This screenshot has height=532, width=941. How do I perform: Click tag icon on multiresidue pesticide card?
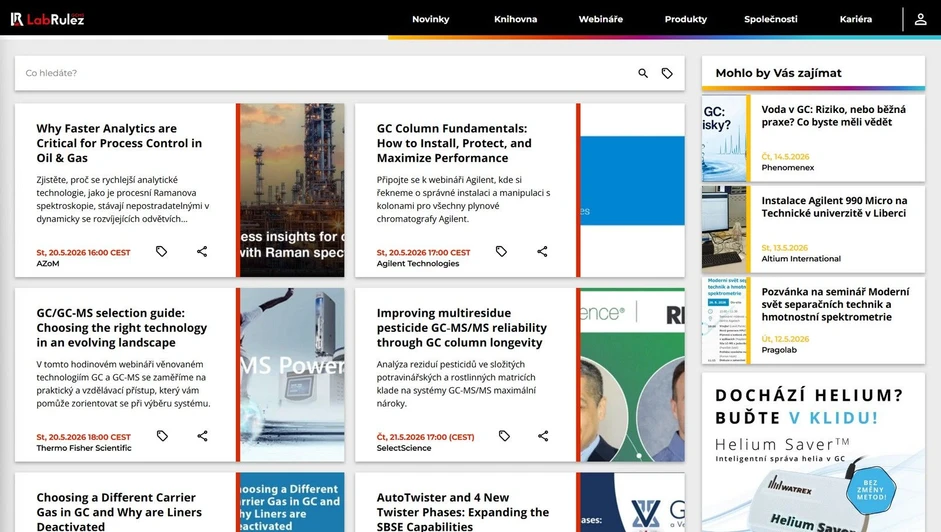[504, 435]
